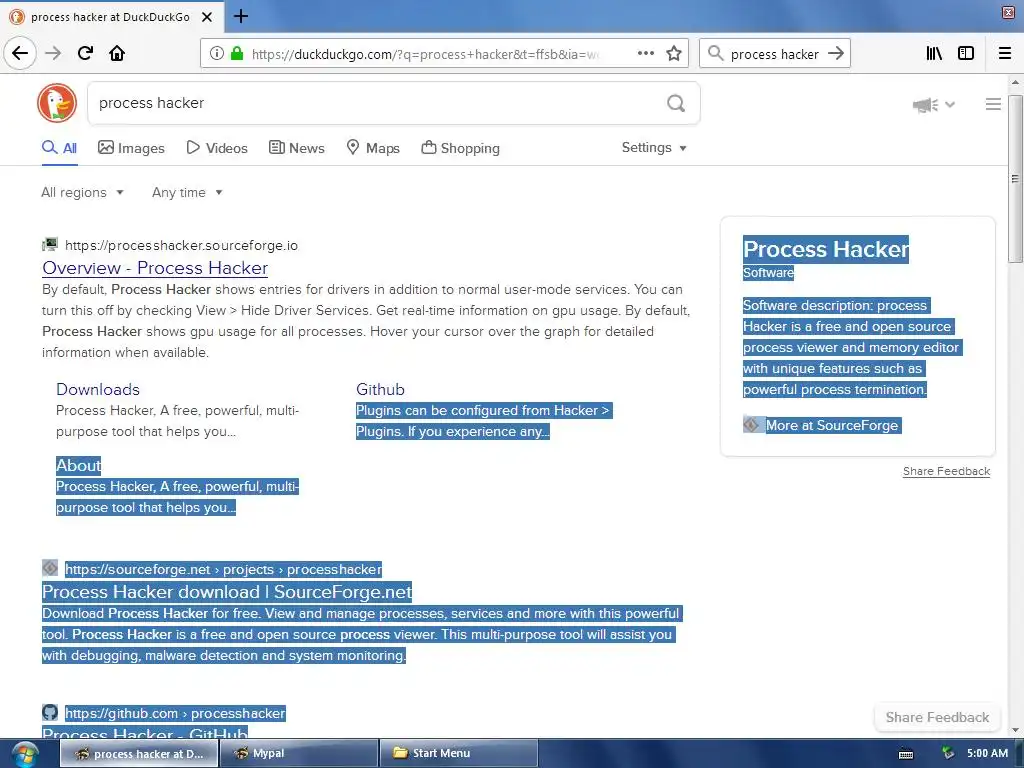Open the browser hamburger menu

tap(1005, 54)
